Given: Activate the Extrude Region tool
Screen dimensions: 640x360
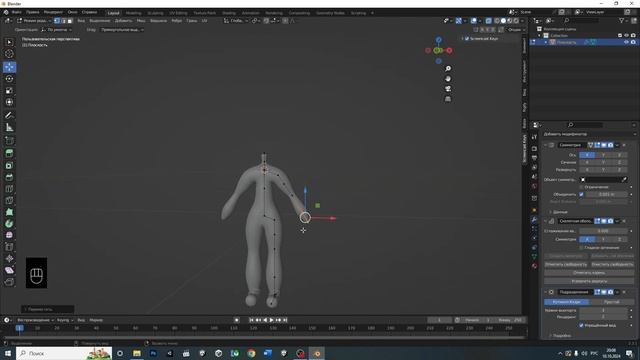Looking at the screenshot, I should [9, 153].
